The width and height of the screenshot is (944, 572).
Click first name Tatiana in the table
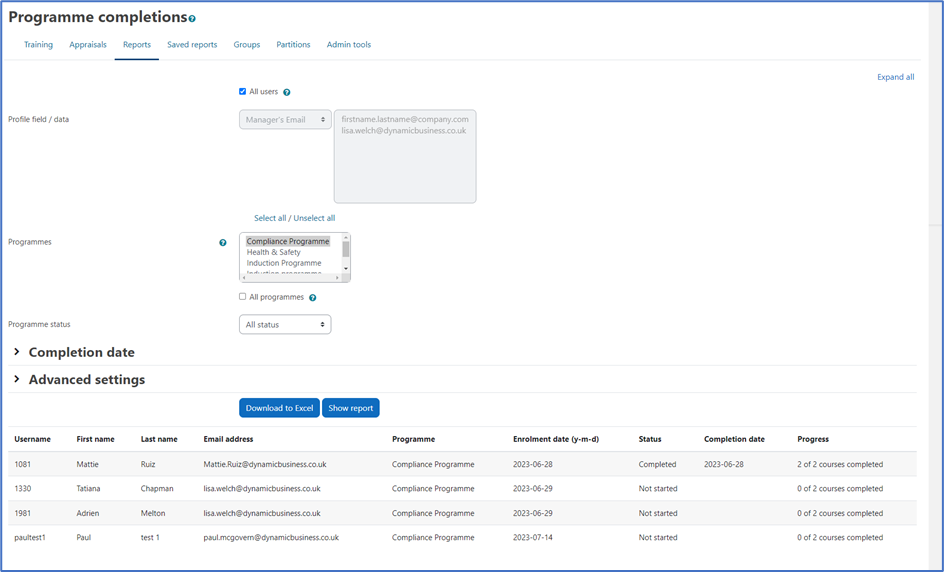tap(88, 489)
